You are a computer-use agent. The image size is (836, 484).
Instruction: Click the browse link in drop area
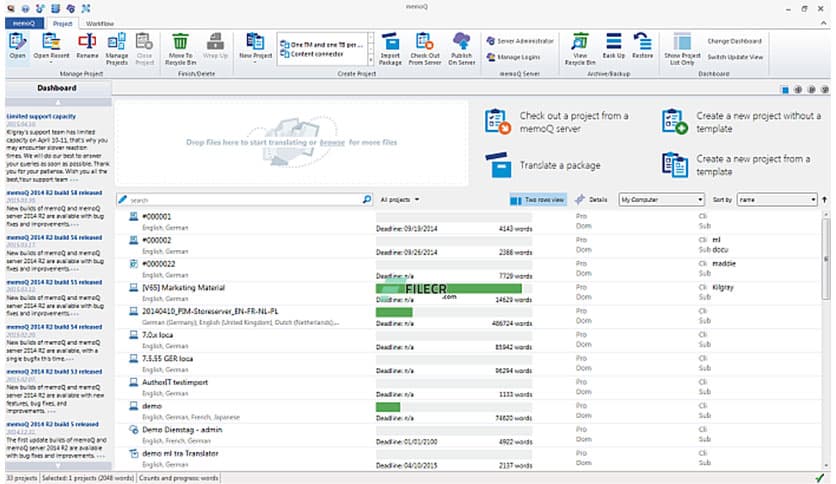click(x=332, y=142)
